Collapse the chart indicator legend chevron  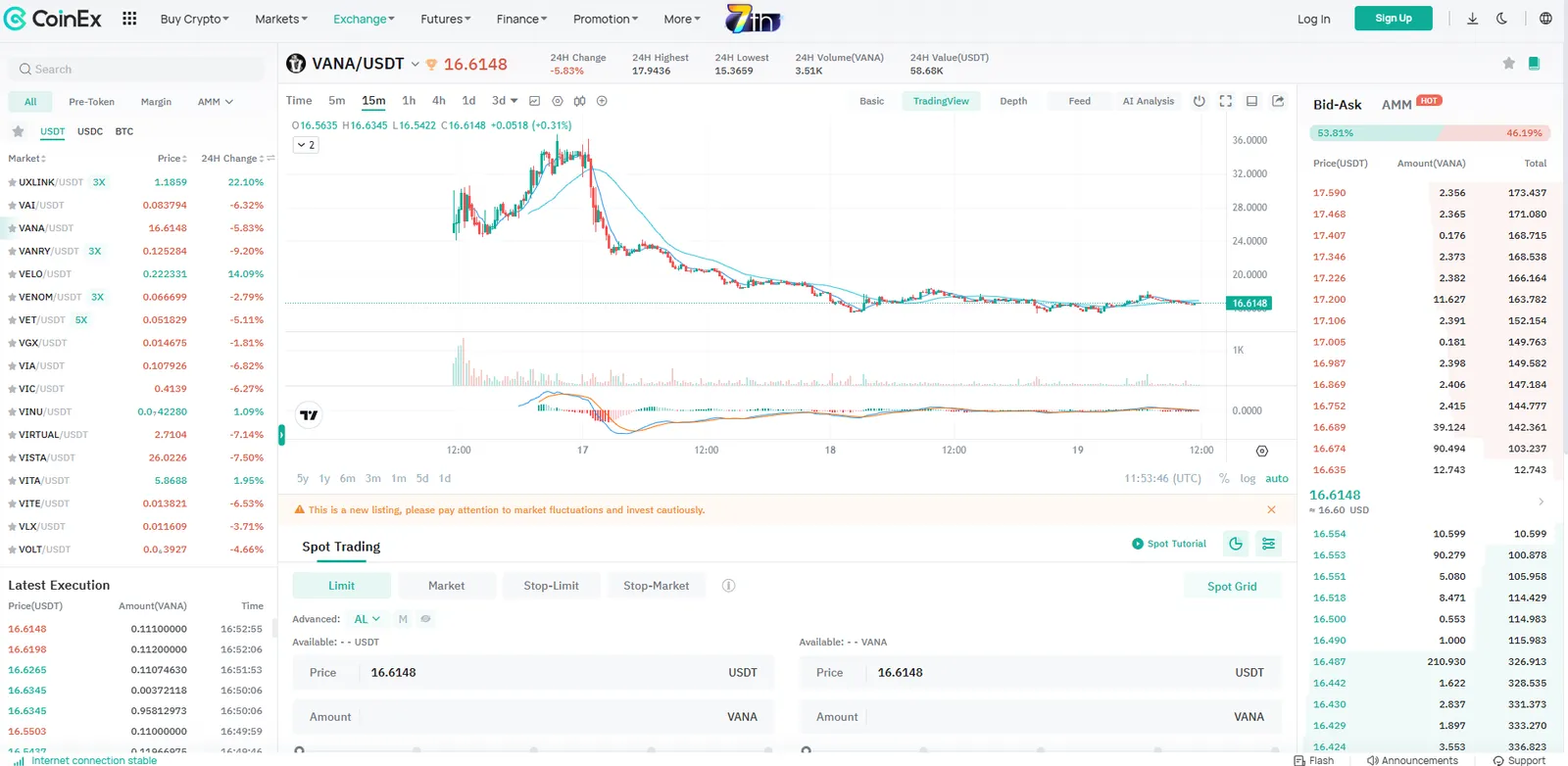(306, 145)
